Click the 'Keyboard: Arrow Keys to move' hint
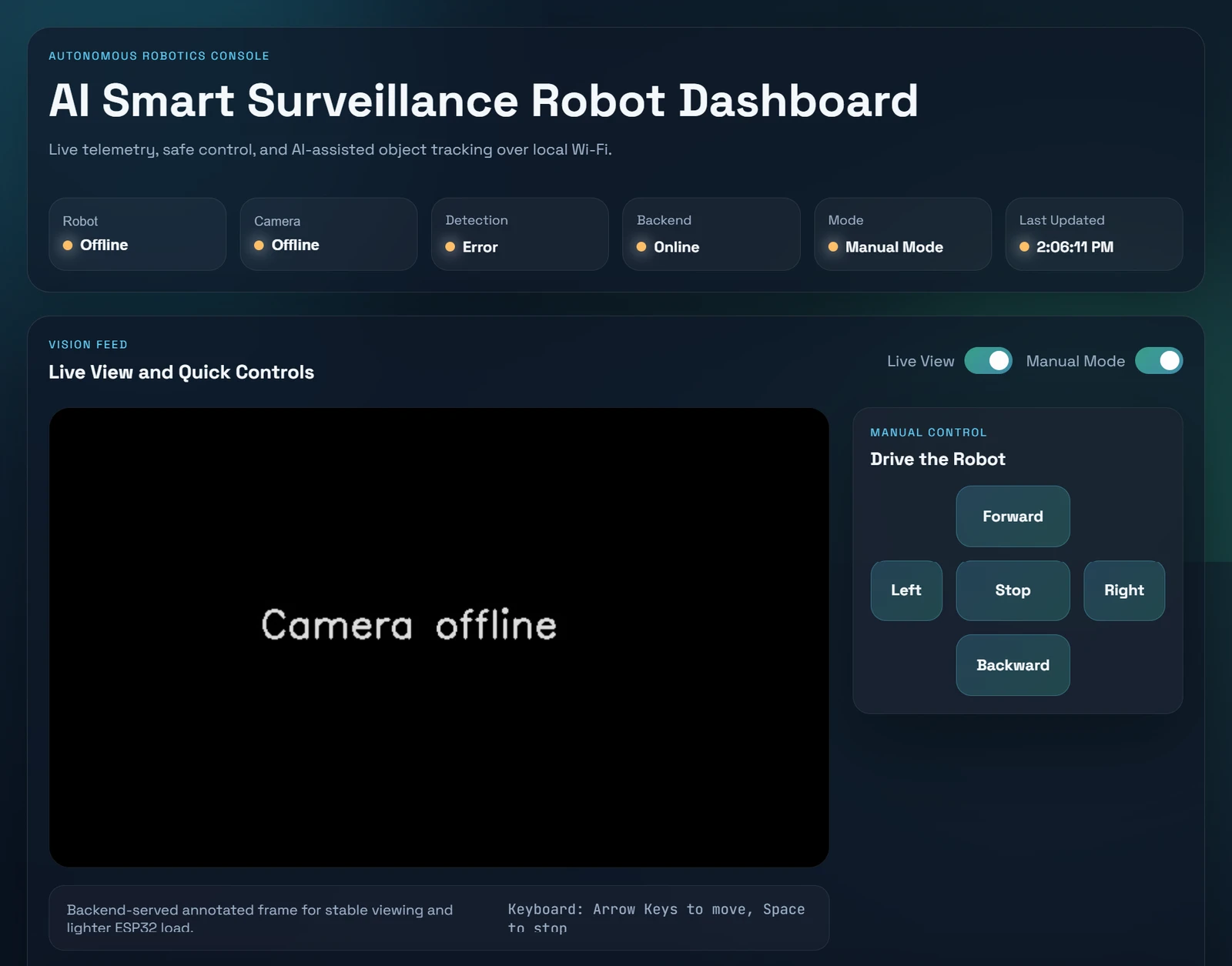The height and width of the screenshot is (966, 1232). tap(657, 918)
